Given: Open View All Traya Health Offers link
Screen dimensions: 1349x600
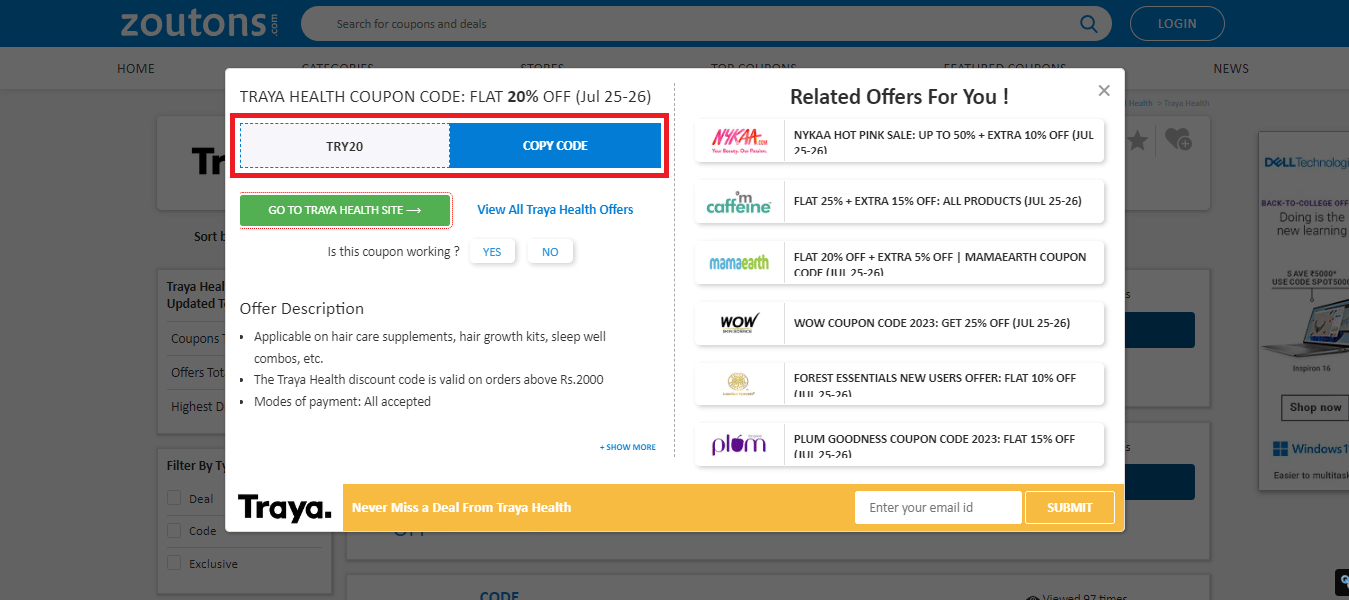Looking at the screenshot, I should click(x=555, y=209).
